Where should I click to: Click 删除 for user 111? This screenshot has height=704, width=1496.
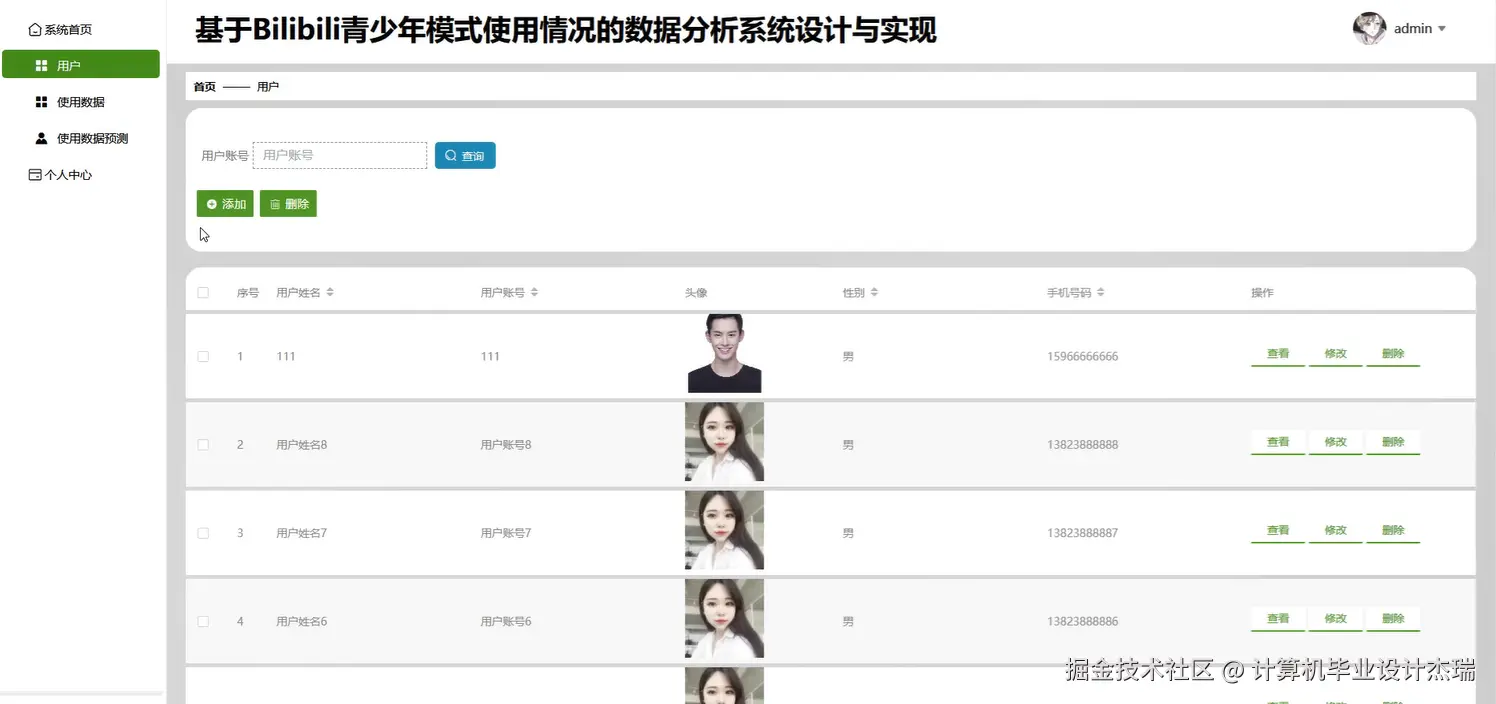pyautogui.click(x=1393, y=354)
